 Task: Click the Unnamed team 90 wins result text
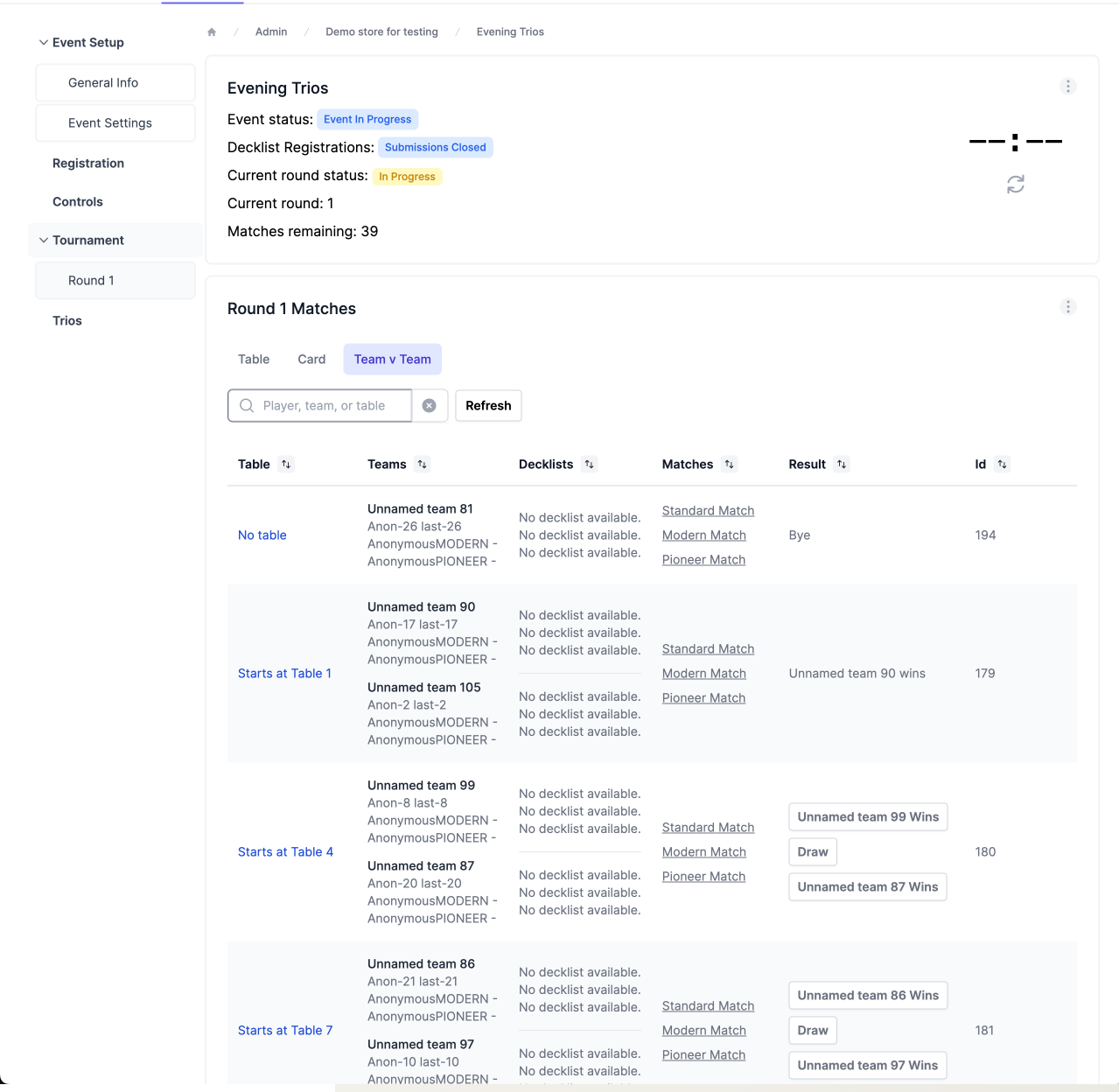pos(857,674)
